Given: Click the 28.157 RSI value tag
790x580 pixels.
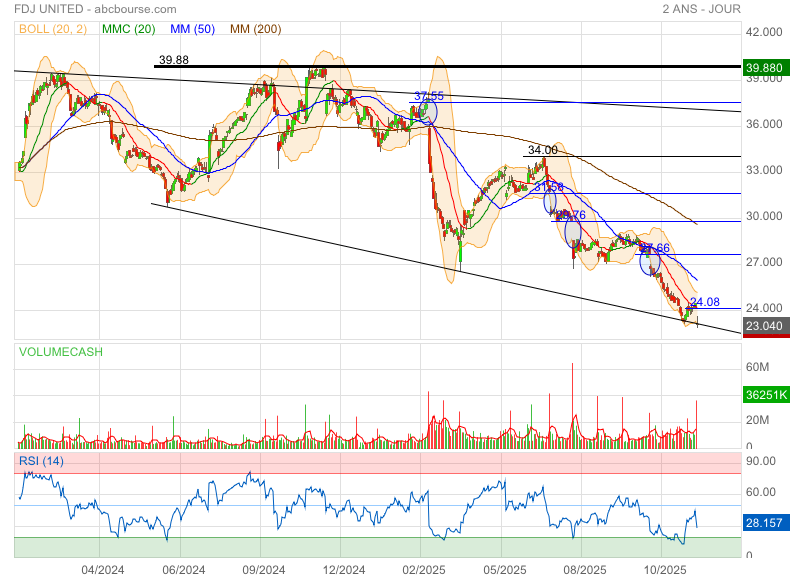Looking at the screenshot, I should click(766, 522).
